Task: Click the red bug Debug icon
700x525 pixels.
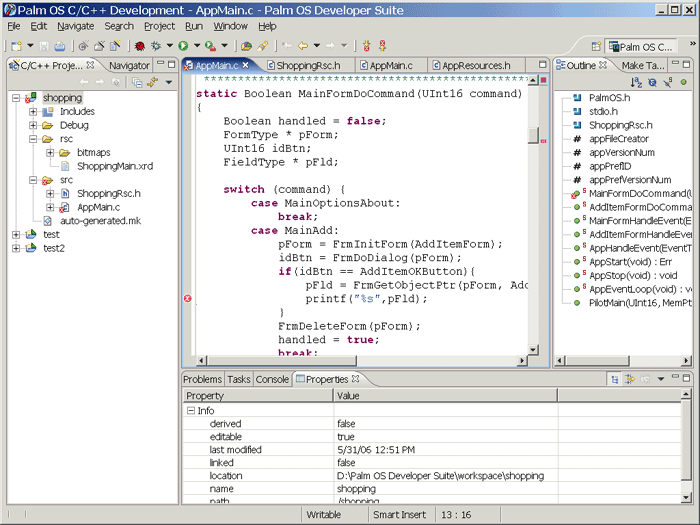Action: point(140,46)
